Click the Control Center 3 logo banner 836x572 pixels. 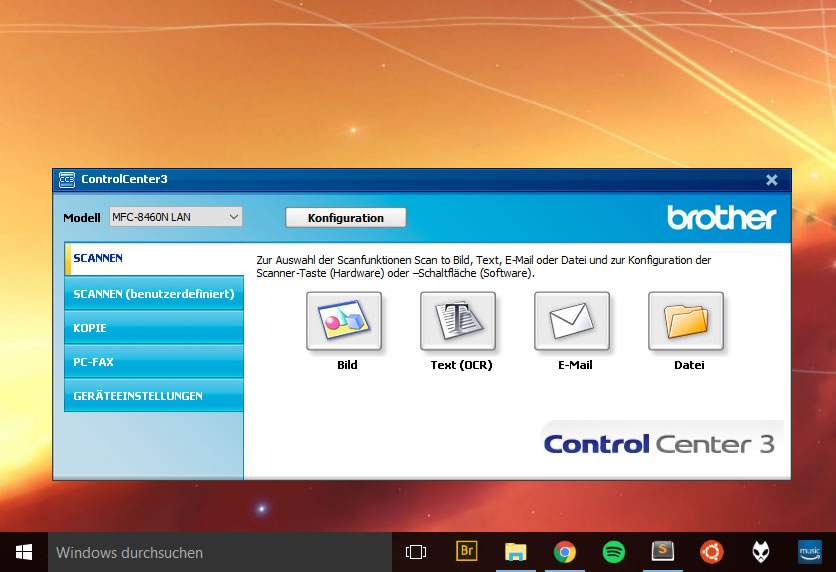point(660,444)
